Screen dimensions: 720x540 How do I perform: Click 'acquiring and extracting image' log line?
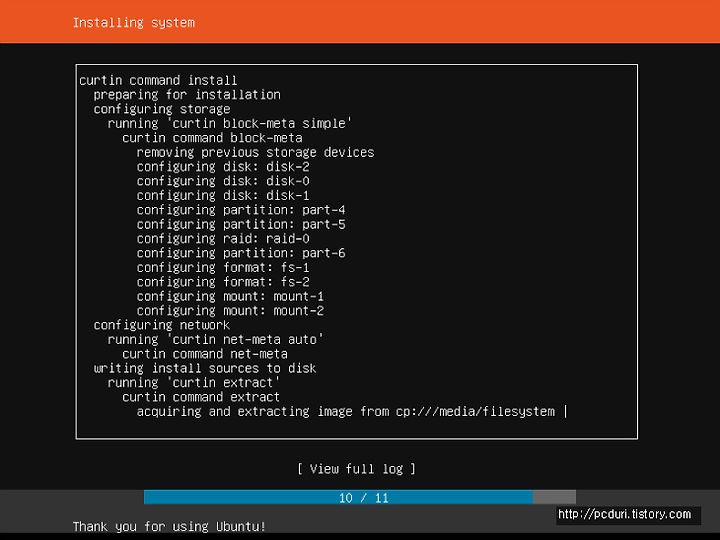coord(346,411)
